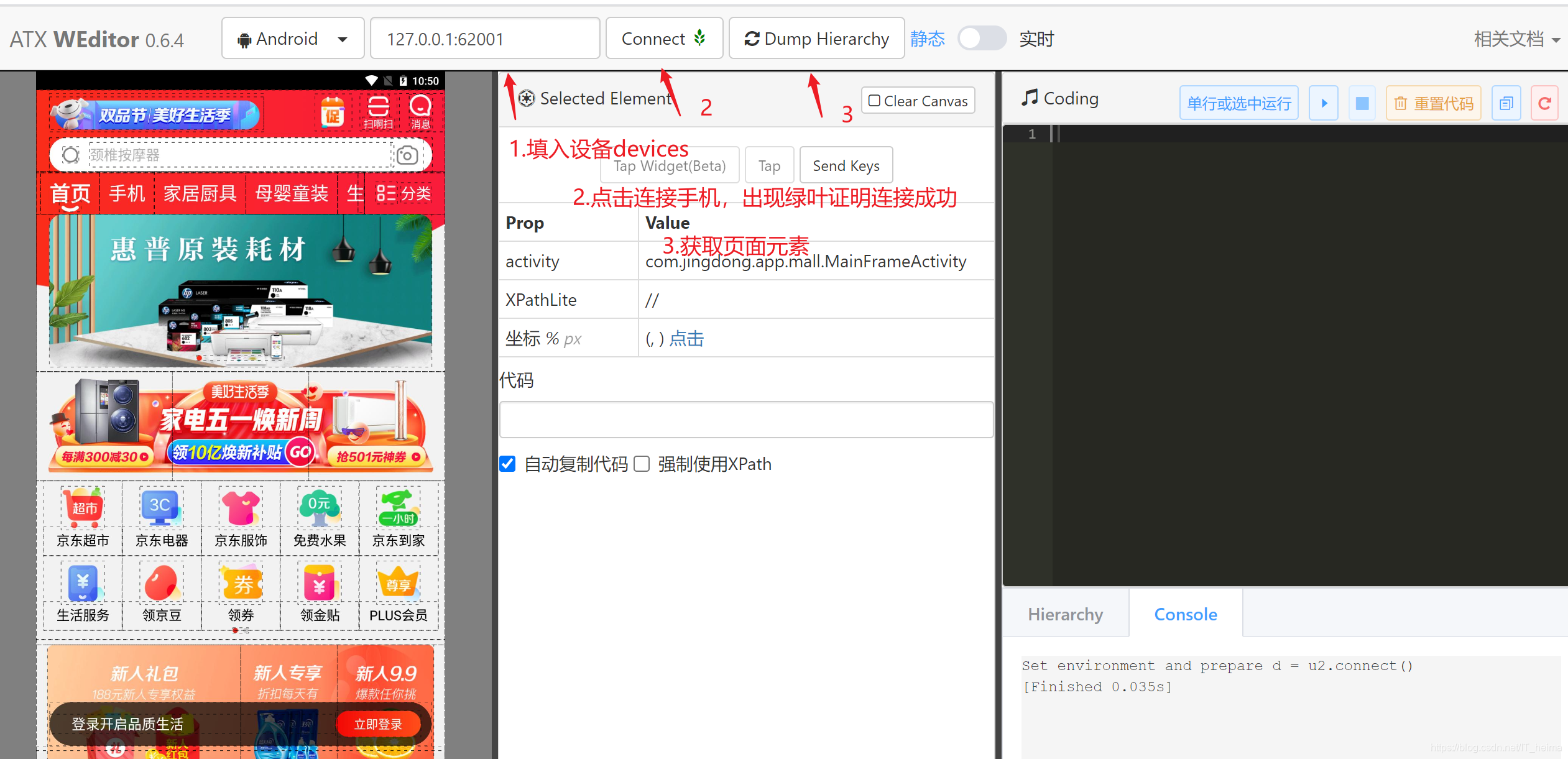Tap the 分类 category icon
Viewport: 1568px width, 759px height.
click(404, 193)
